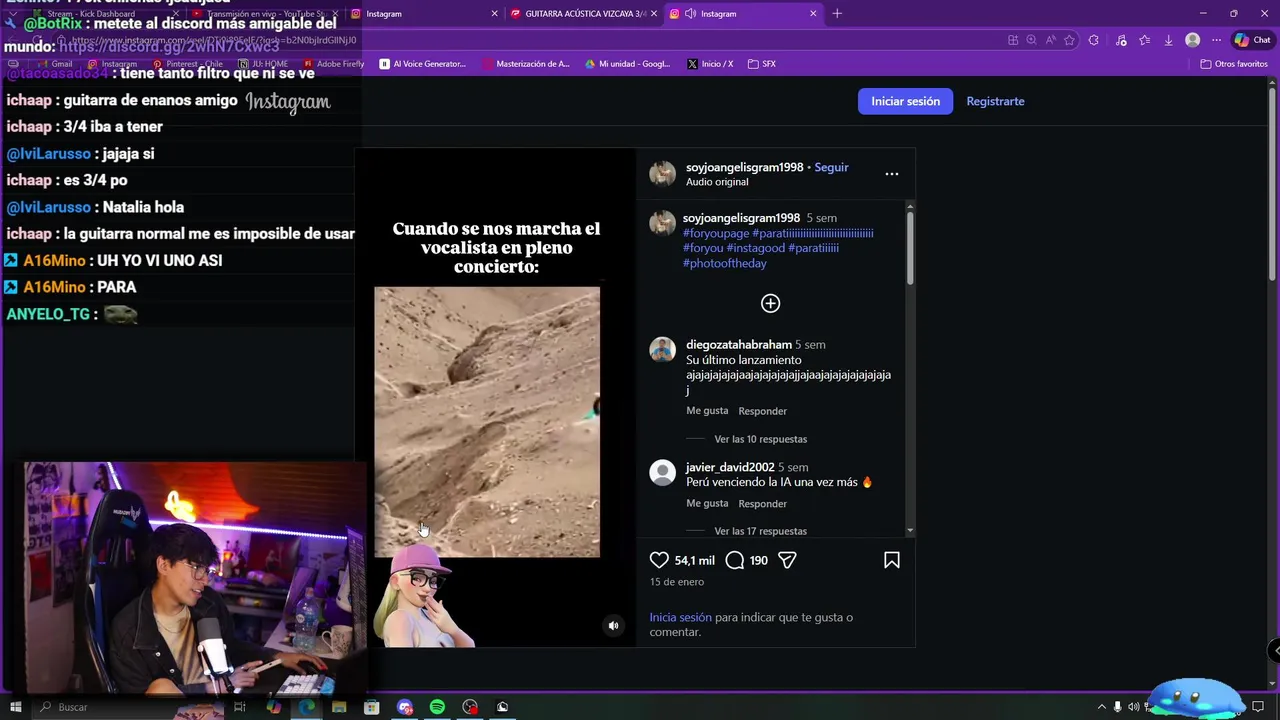Image resolution: width=1280 pixels, height=720 pixels.
Task: Open comments via the speech bubble icon
Action: [x=735, y=561]
